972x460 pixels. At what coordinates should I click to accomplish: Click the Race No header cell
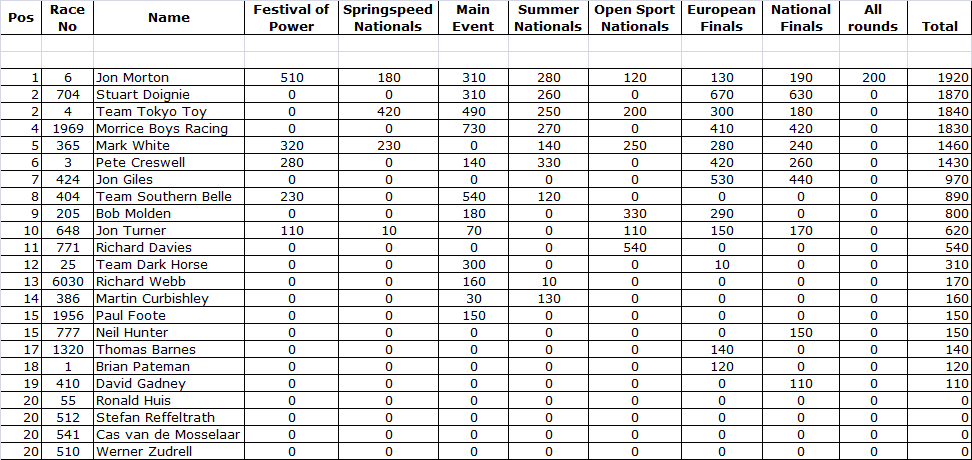click(x=68, y=18)
